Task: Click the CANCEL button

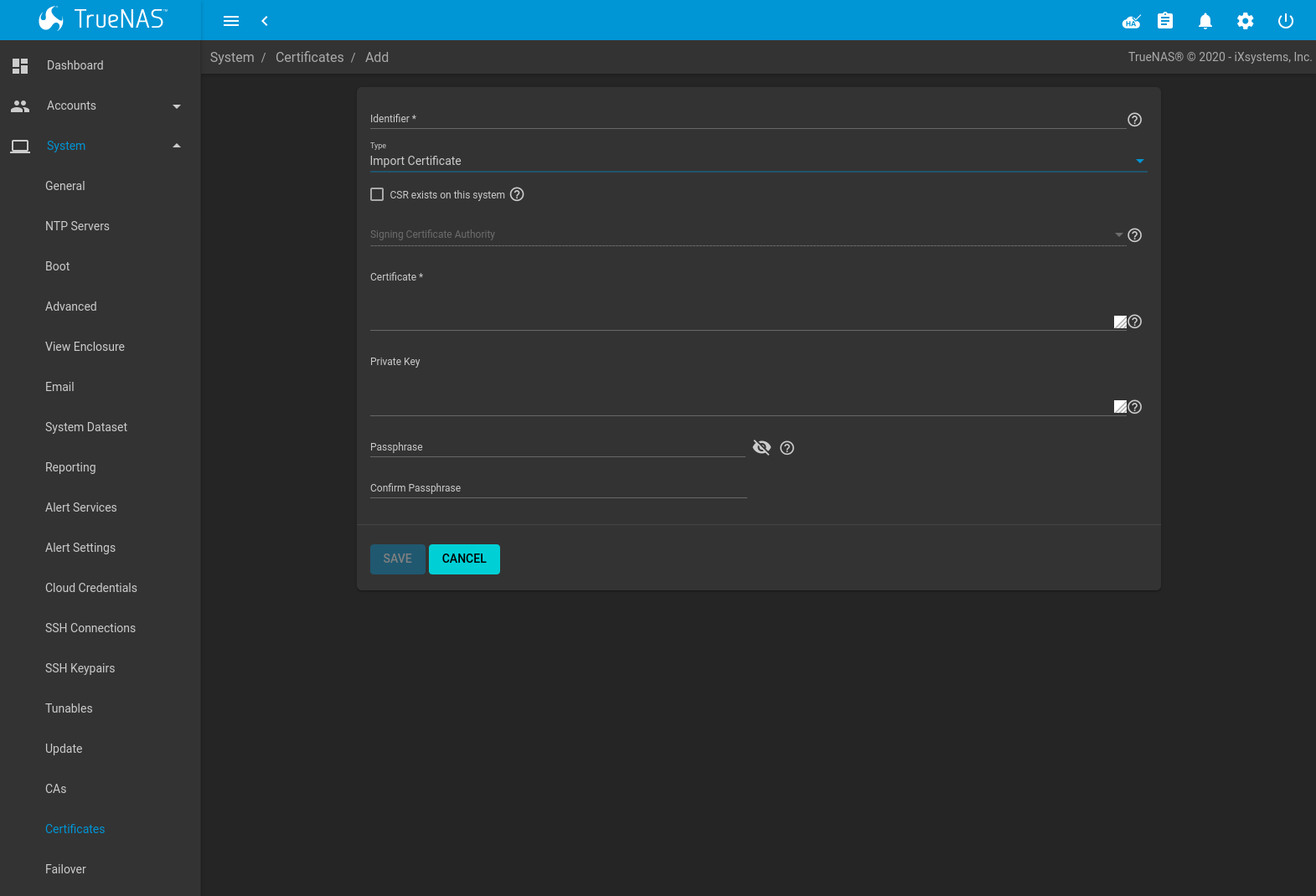Action: click(464, 559)
